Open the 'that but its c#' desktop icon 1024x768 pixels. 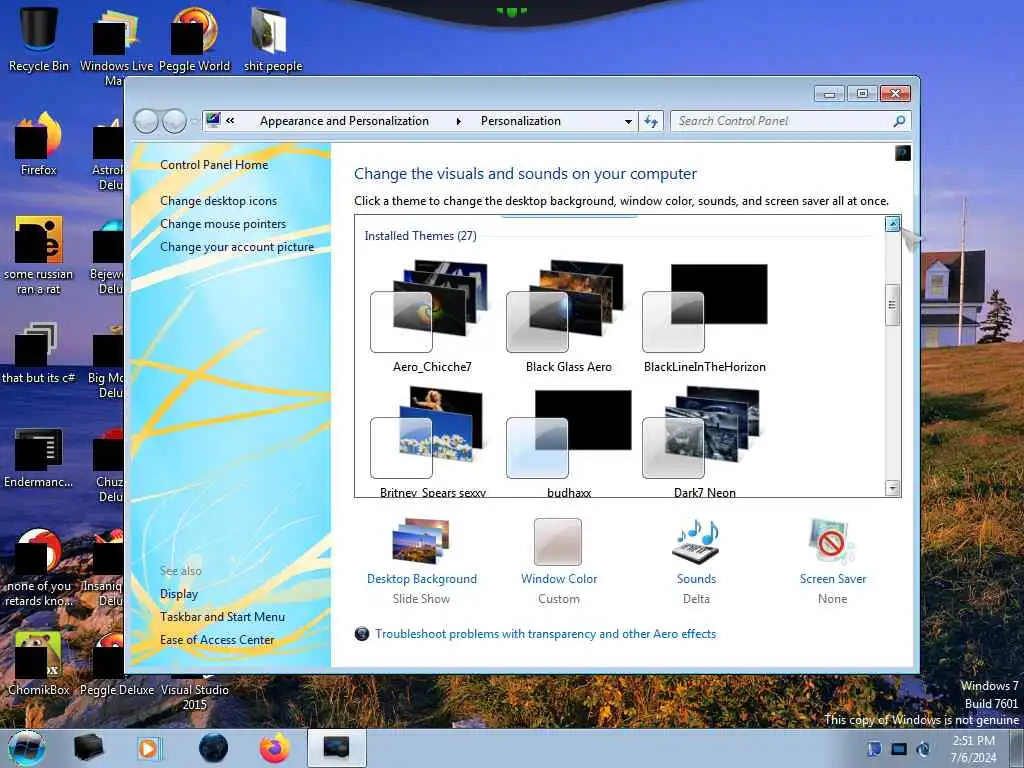(x=39, y=353)
